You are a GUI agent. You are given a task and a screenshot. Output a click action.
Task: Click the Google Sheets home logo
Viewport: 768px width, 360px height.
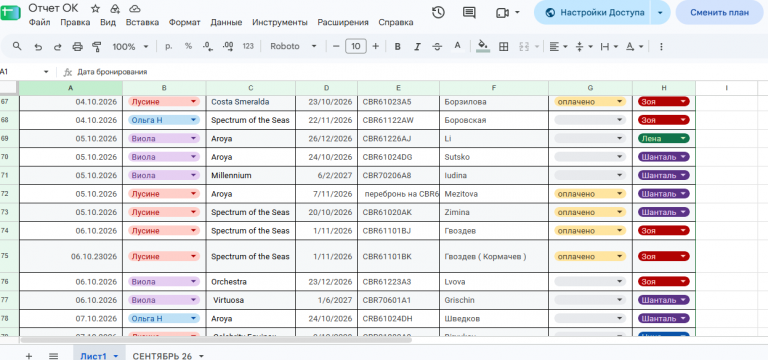(x=10, y=13)
